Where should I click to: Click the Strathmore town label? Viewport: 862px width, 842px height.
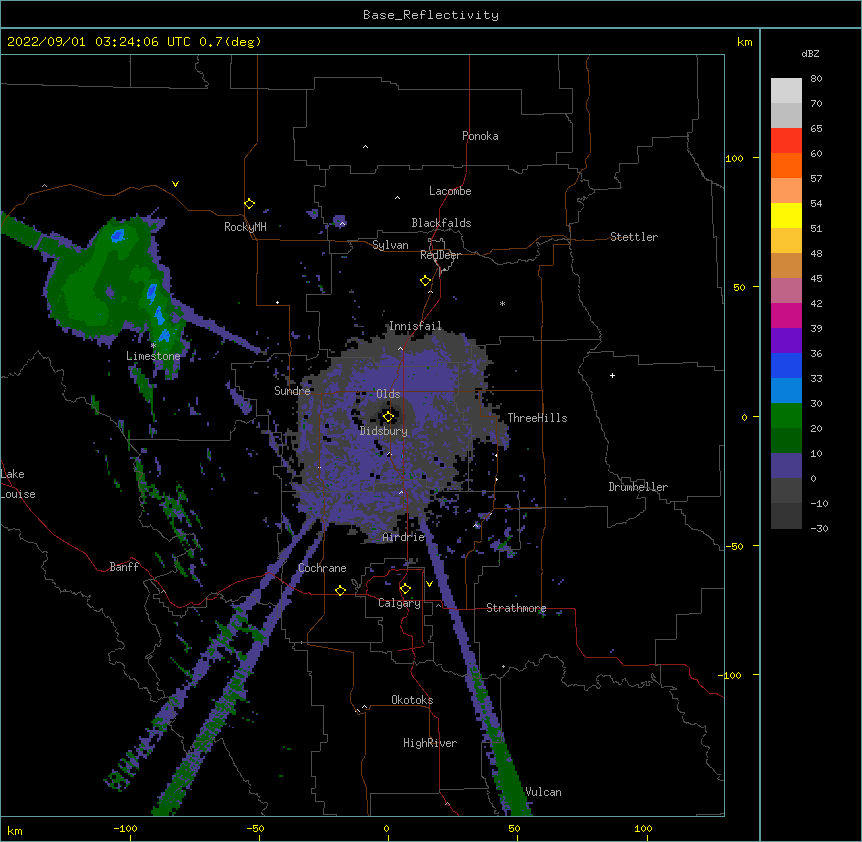[516, 608]
